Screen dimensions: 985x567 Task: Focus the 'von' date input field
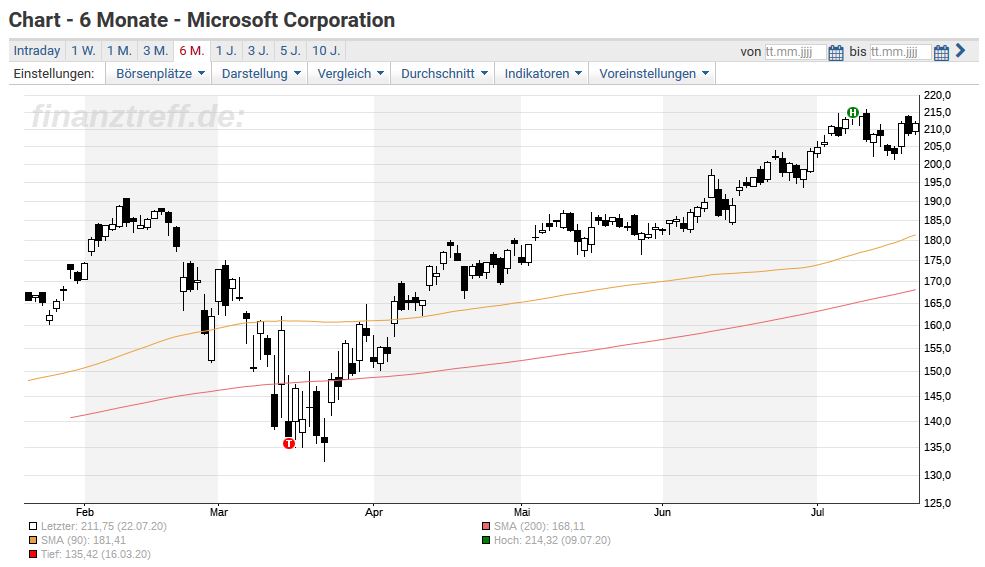point(795,52)
